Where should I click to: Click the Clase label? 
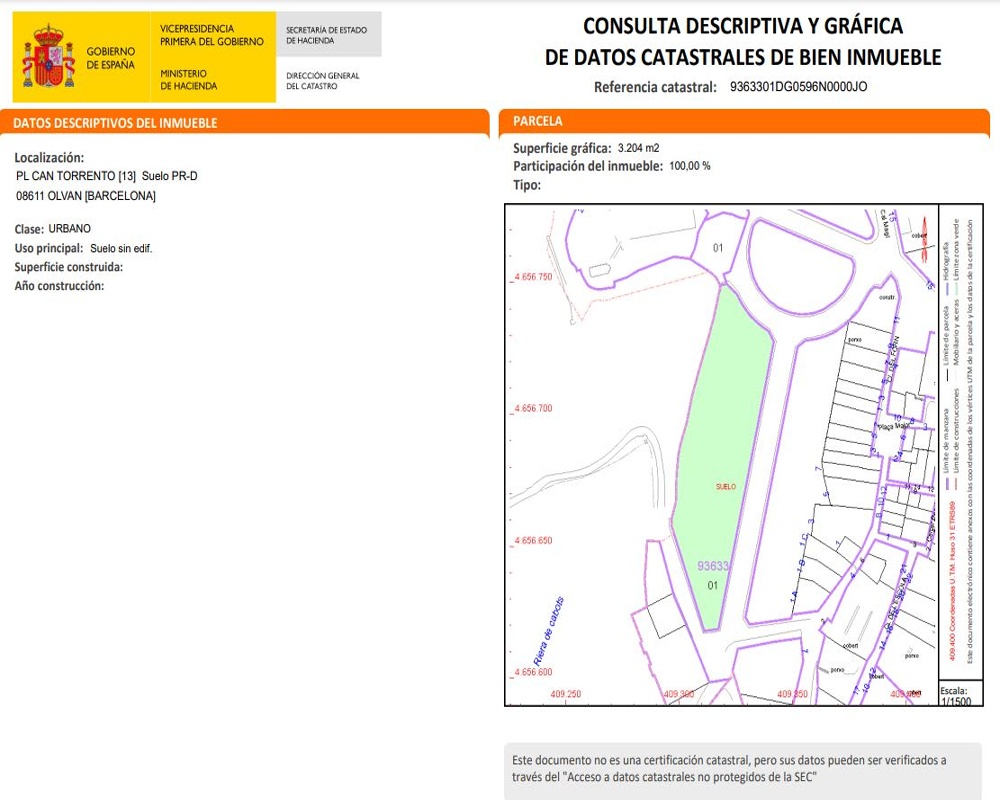pos(29,229)
